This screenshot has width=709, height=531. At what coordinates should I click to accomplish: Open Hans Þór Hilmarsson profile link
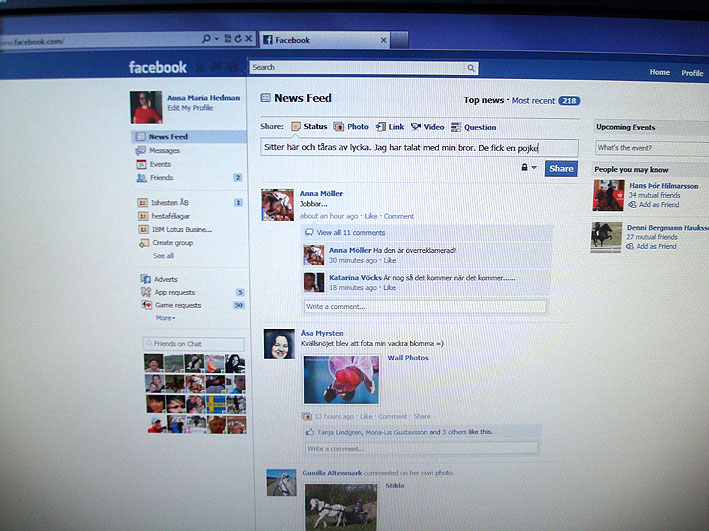[663, 186]
